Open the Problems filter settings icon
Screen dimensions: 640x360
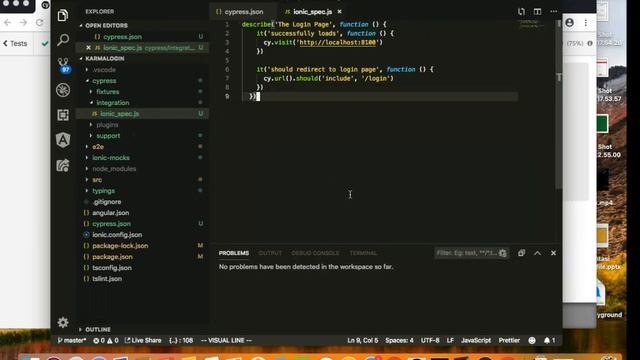coord(503,253)
